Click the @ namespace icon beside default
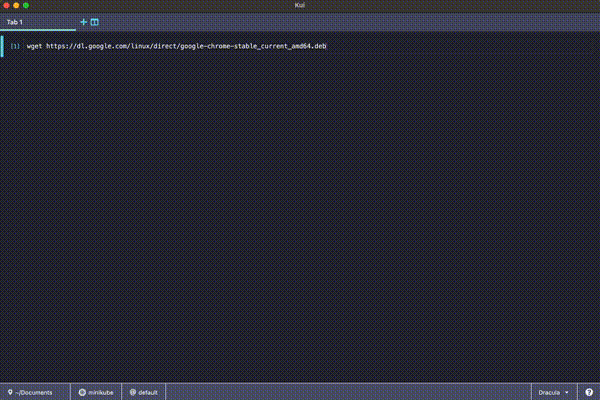Viewport: 600px width, 400px height. point(133,393)
